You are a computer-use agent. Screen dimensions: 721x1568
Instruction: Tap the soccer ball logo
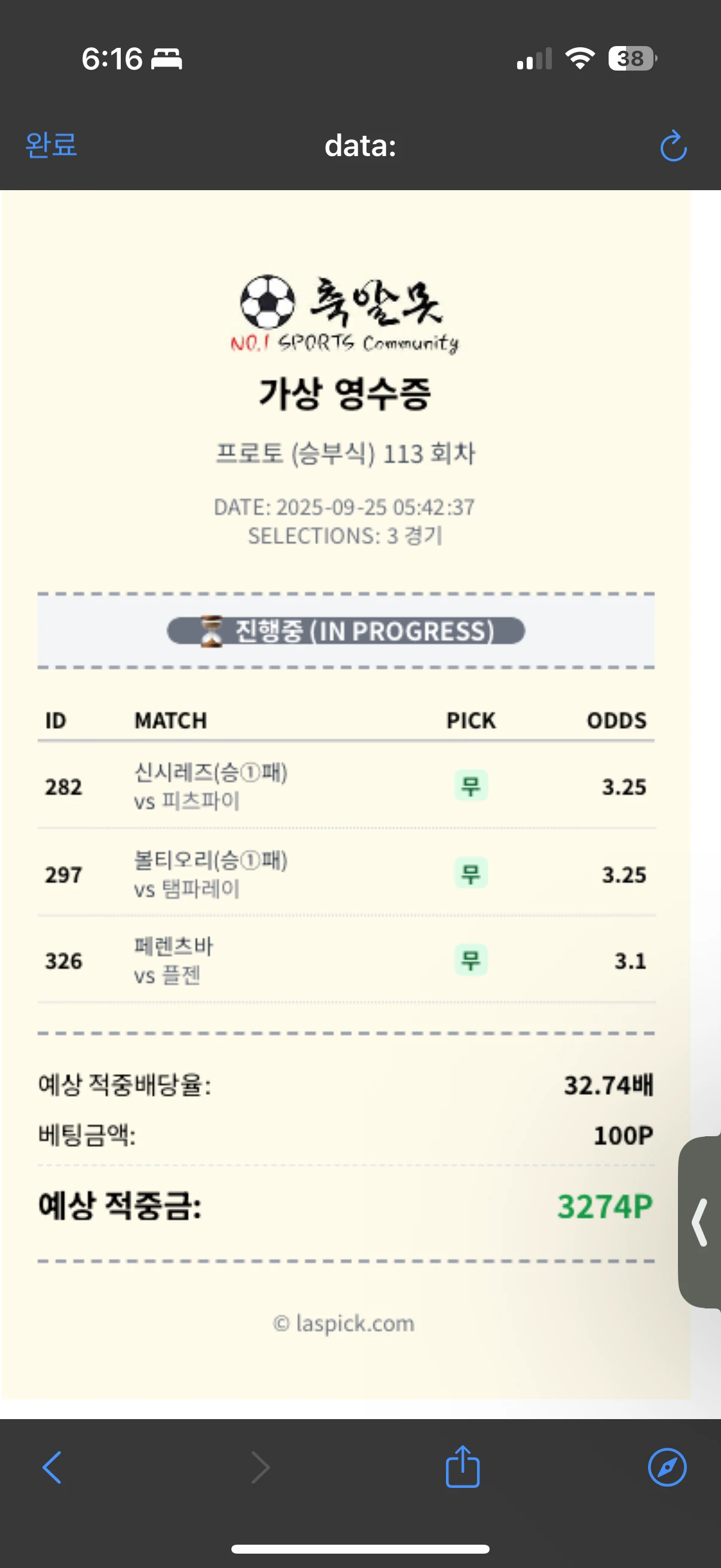(x=268, y=302)
